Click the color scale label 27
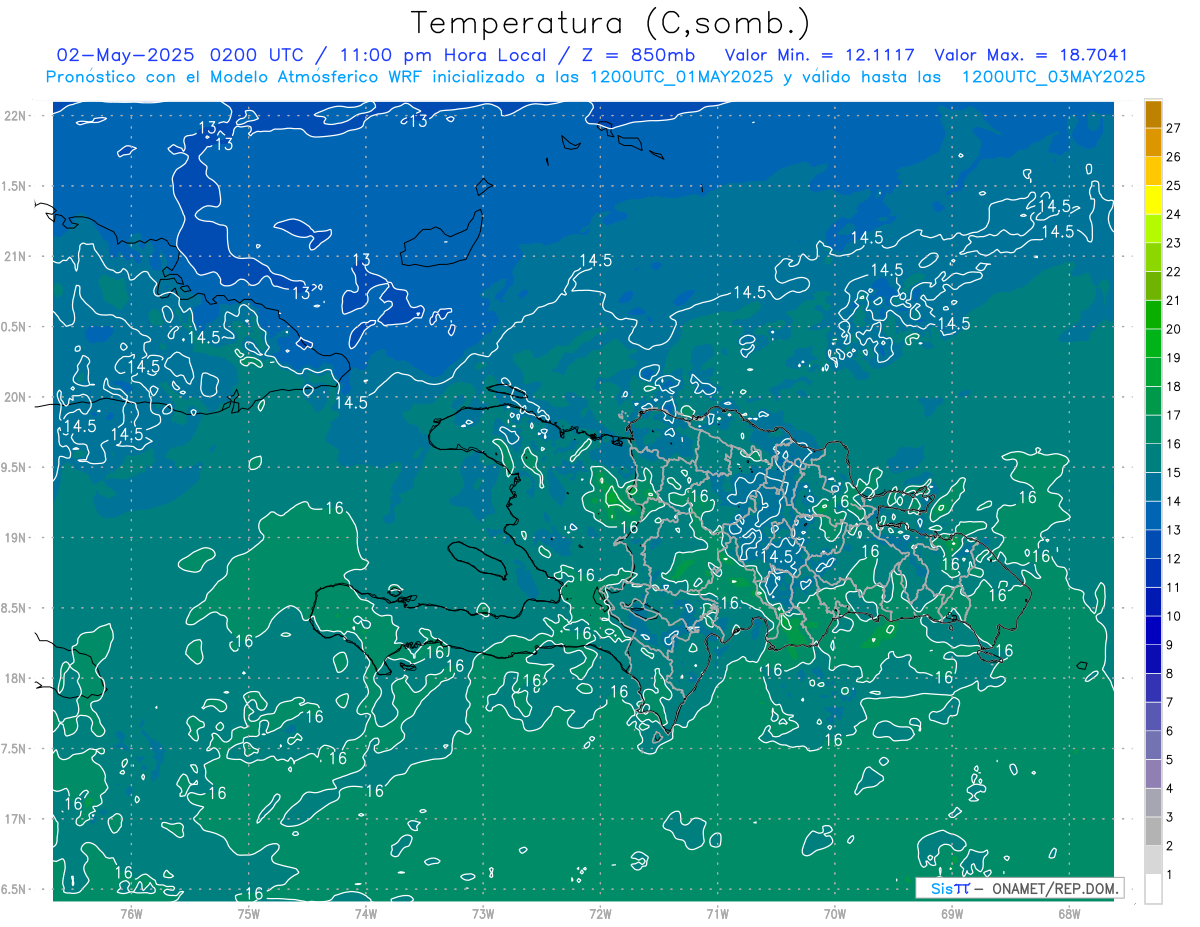 click(x=1173, y=128)
